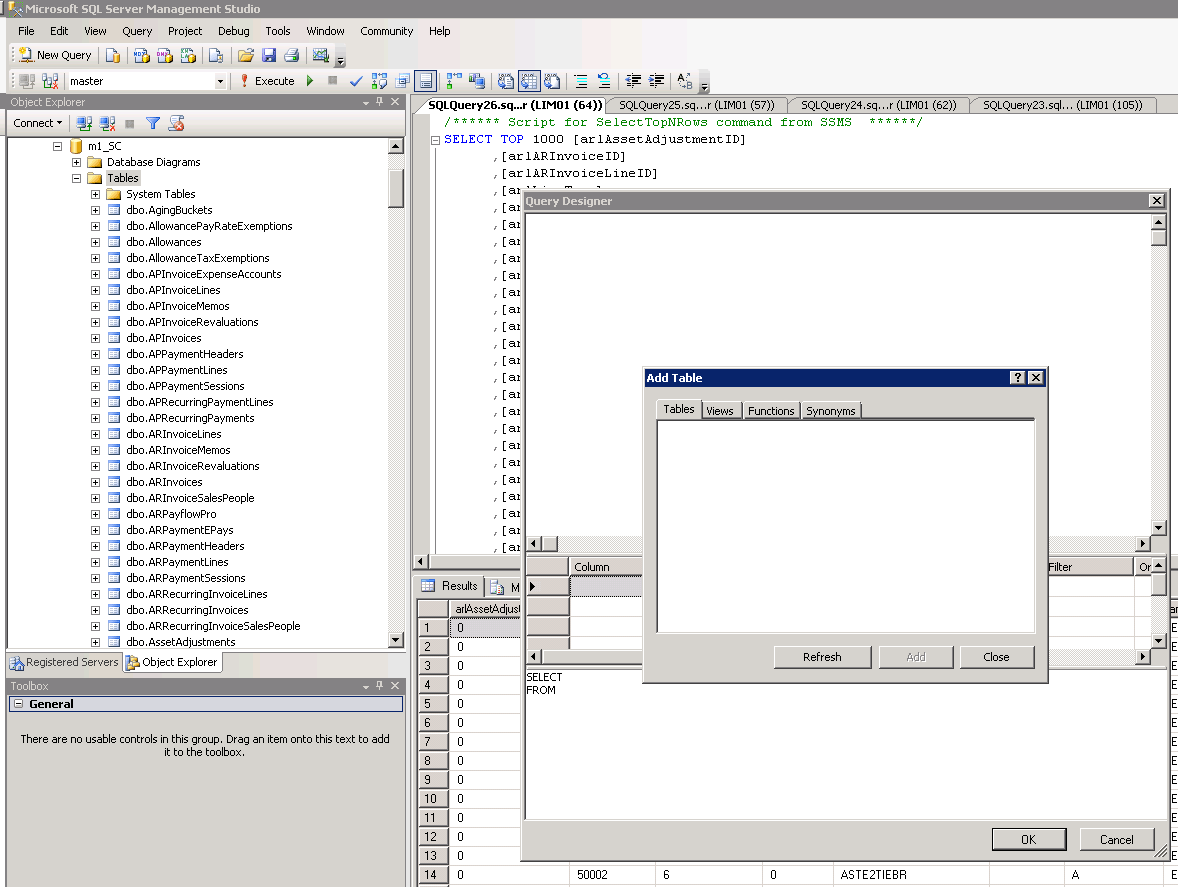Open the Connect dropdown in Object Explorer

click(37, 122)
